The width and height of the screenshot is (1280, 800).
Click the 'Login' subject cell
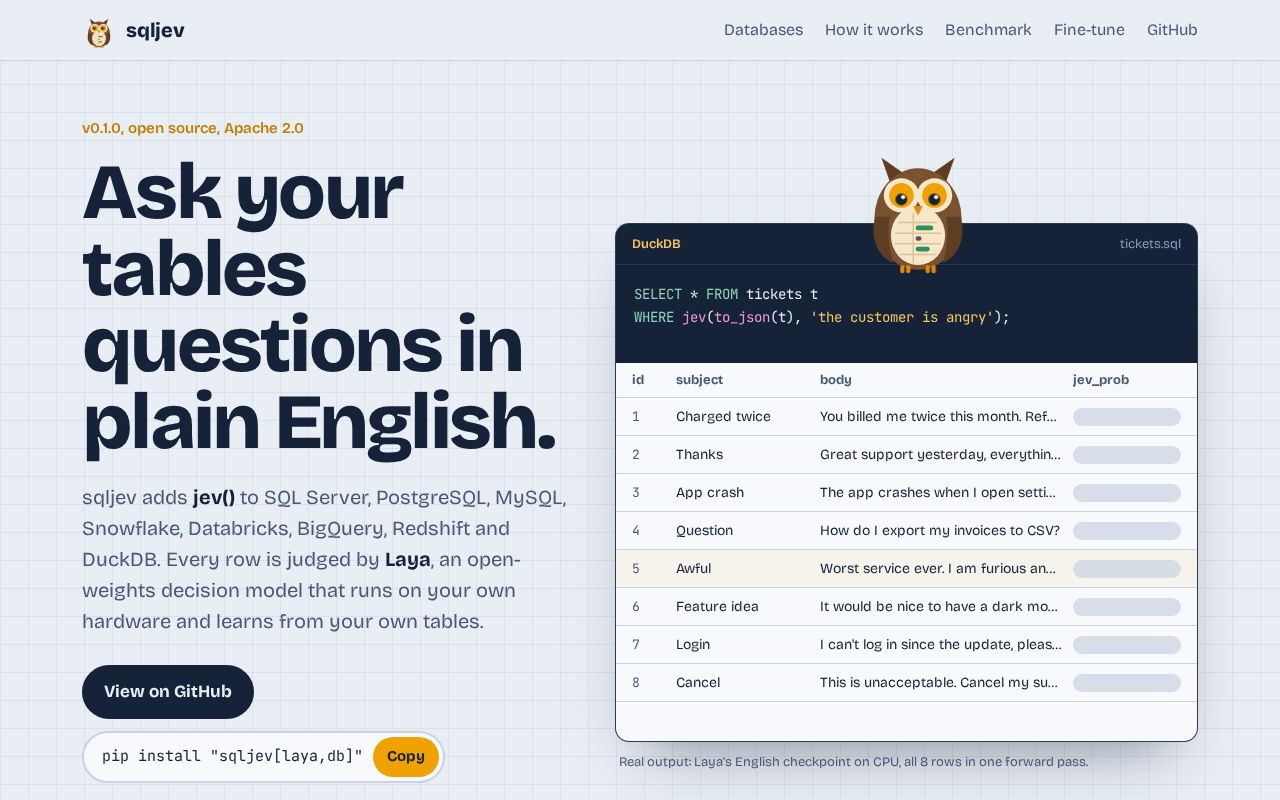coord(693,645)
